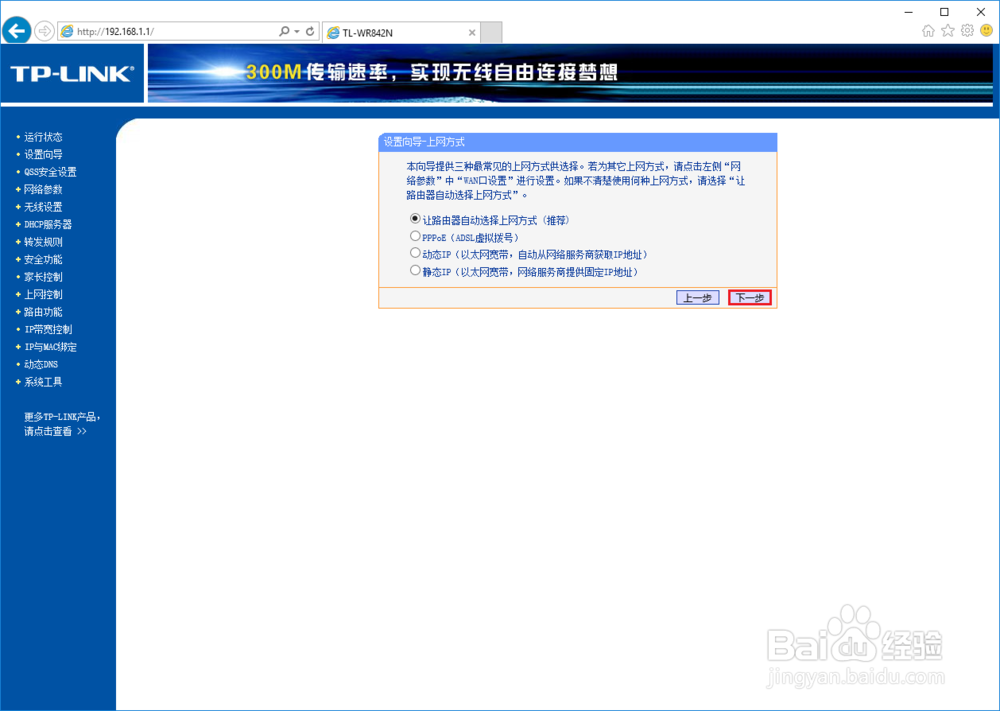Select PPPoE (ADSL虚拟拨号) radio option
Screen dimensions: 1000x711
click(415, 236)
